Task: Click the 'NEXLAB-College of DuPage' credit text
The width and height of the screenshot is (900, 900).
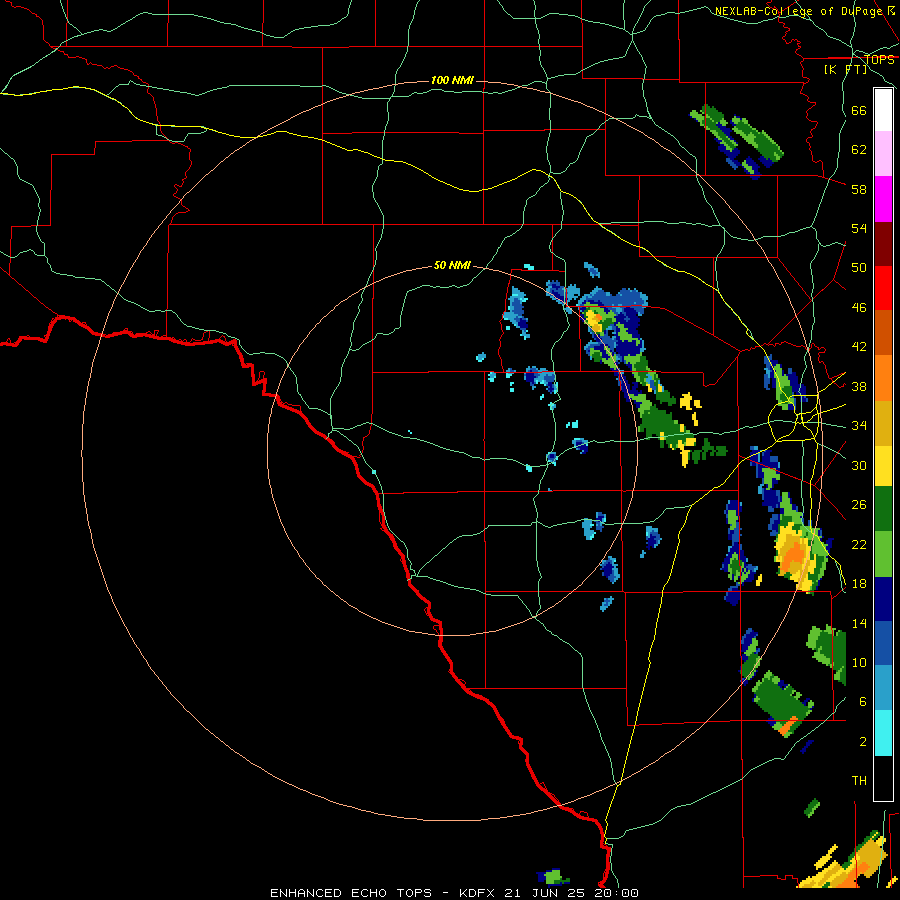Action: 799,11
